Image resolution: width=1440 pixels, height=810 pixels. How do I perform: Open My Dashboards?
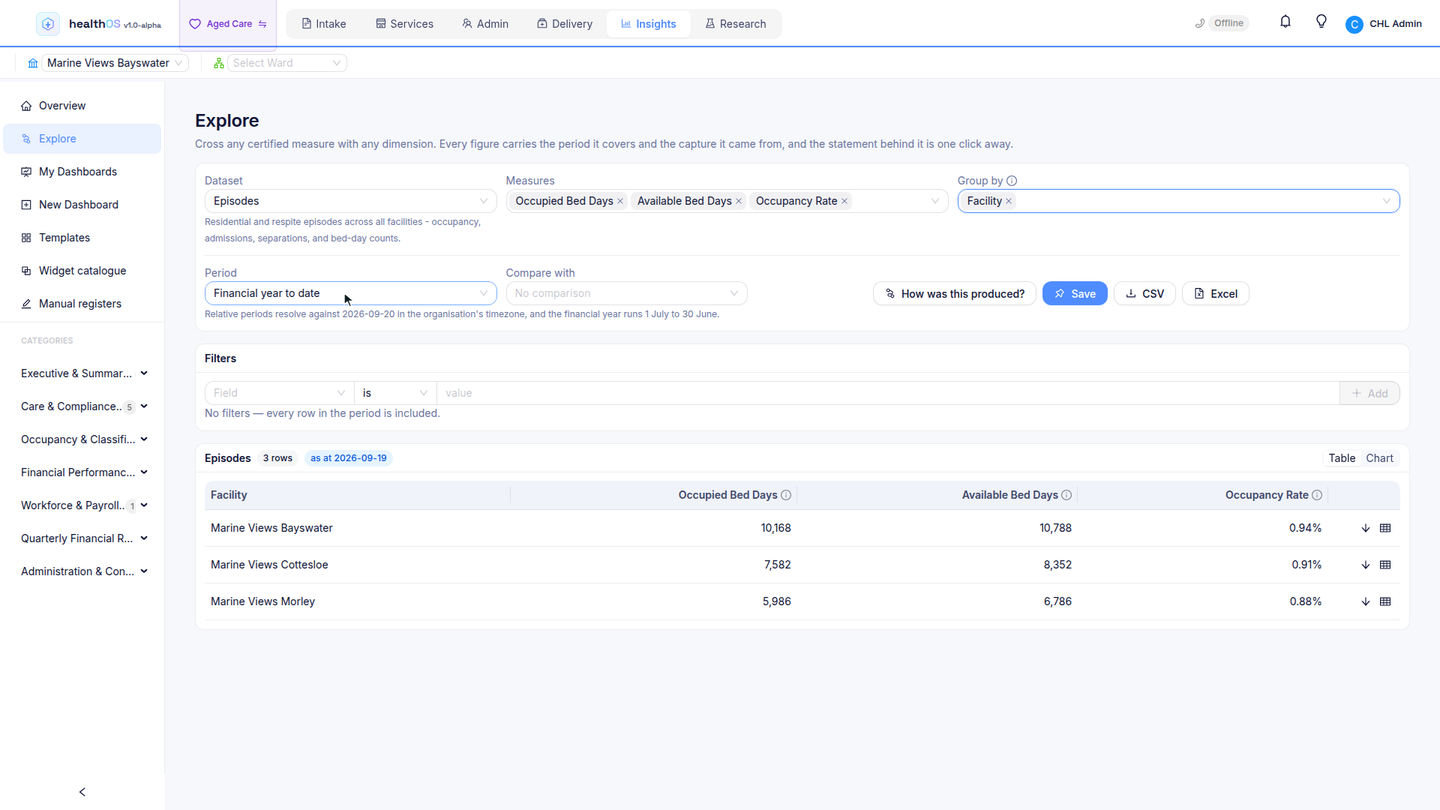pyautogui.click(x=82, y=172)
